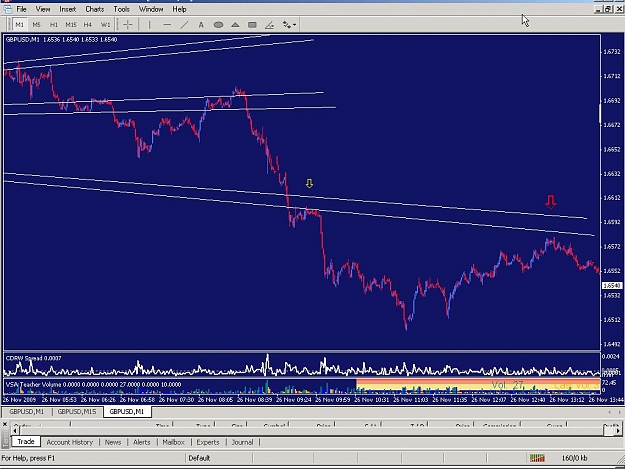The image size is (625, 469).
Task: Click the 1.6632 price scale label
Action: 611,174
